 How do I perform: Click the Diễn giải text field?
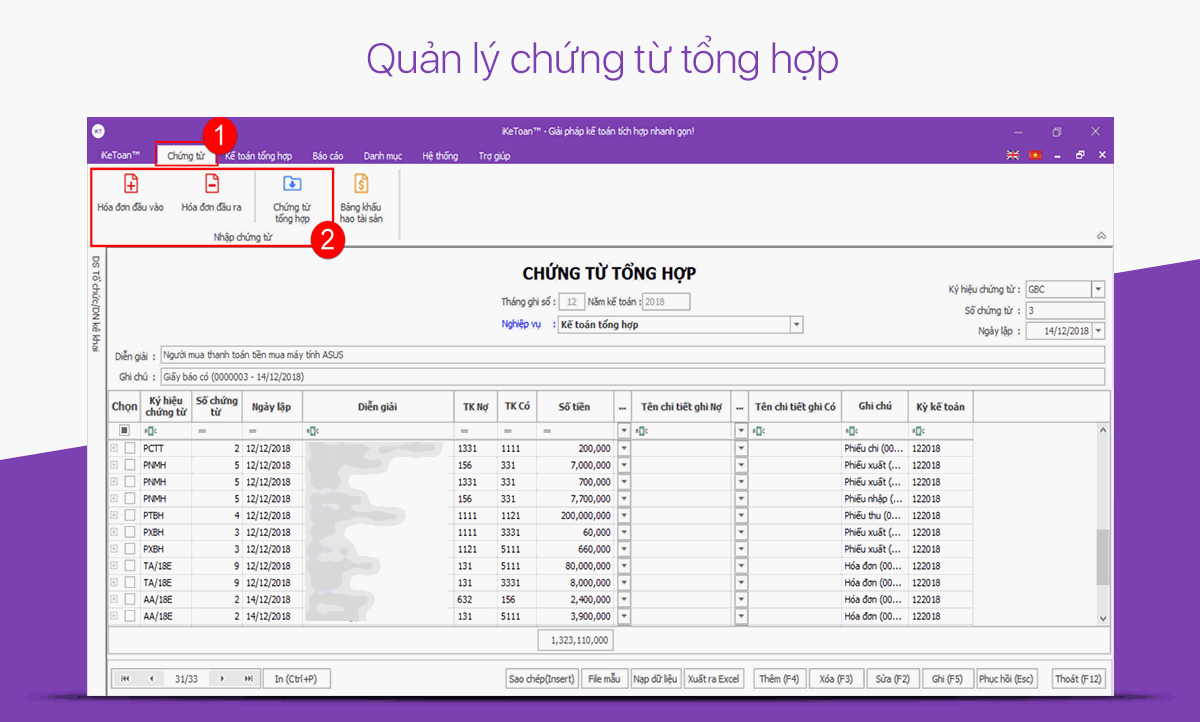coord(632,355)
